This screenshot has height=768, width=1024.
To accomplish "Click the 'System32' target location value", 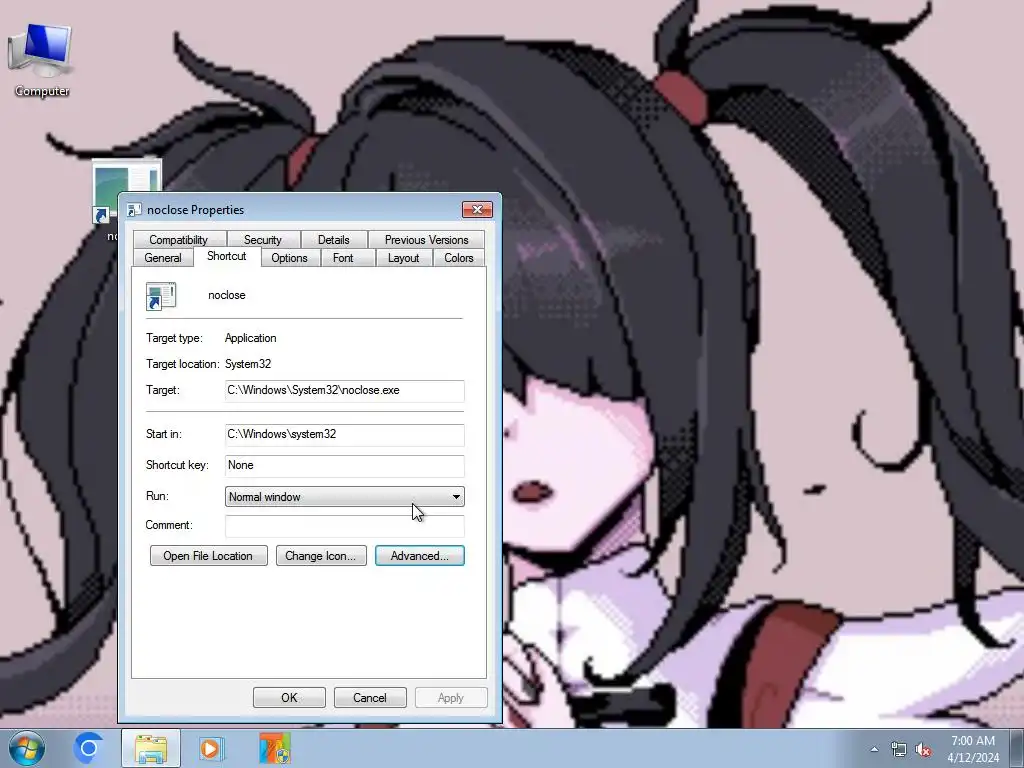I will [248, 364].
